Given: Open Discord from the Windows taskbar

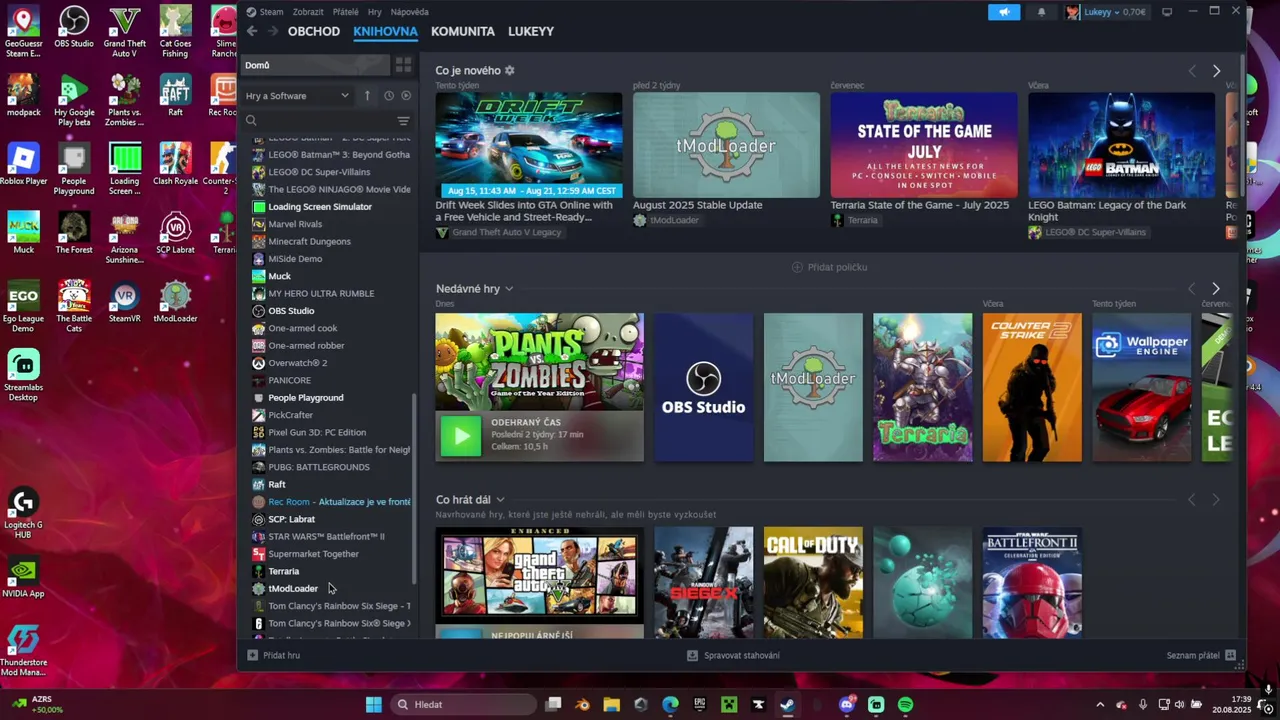Looking at the screenshot, I should point(847,705).
